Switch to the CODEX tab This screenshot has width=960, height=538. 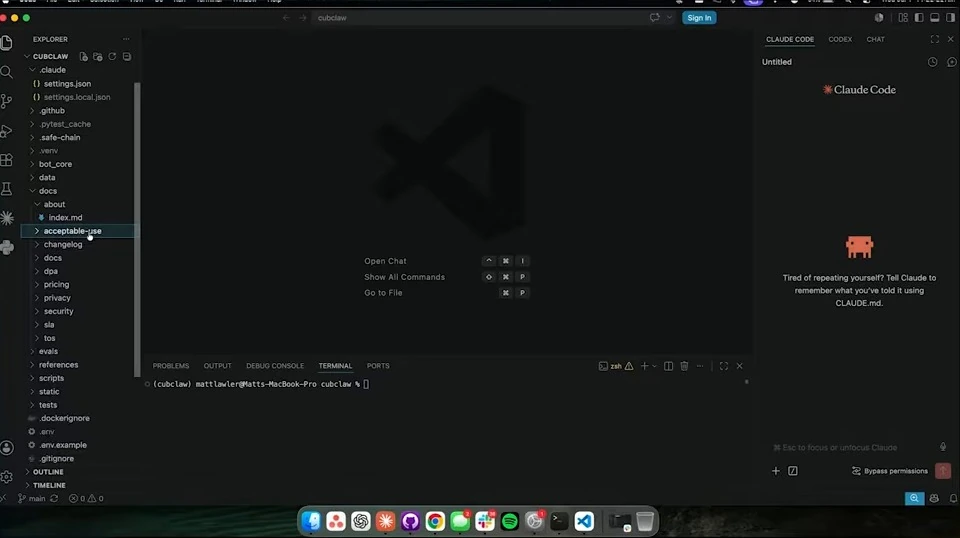840,39
